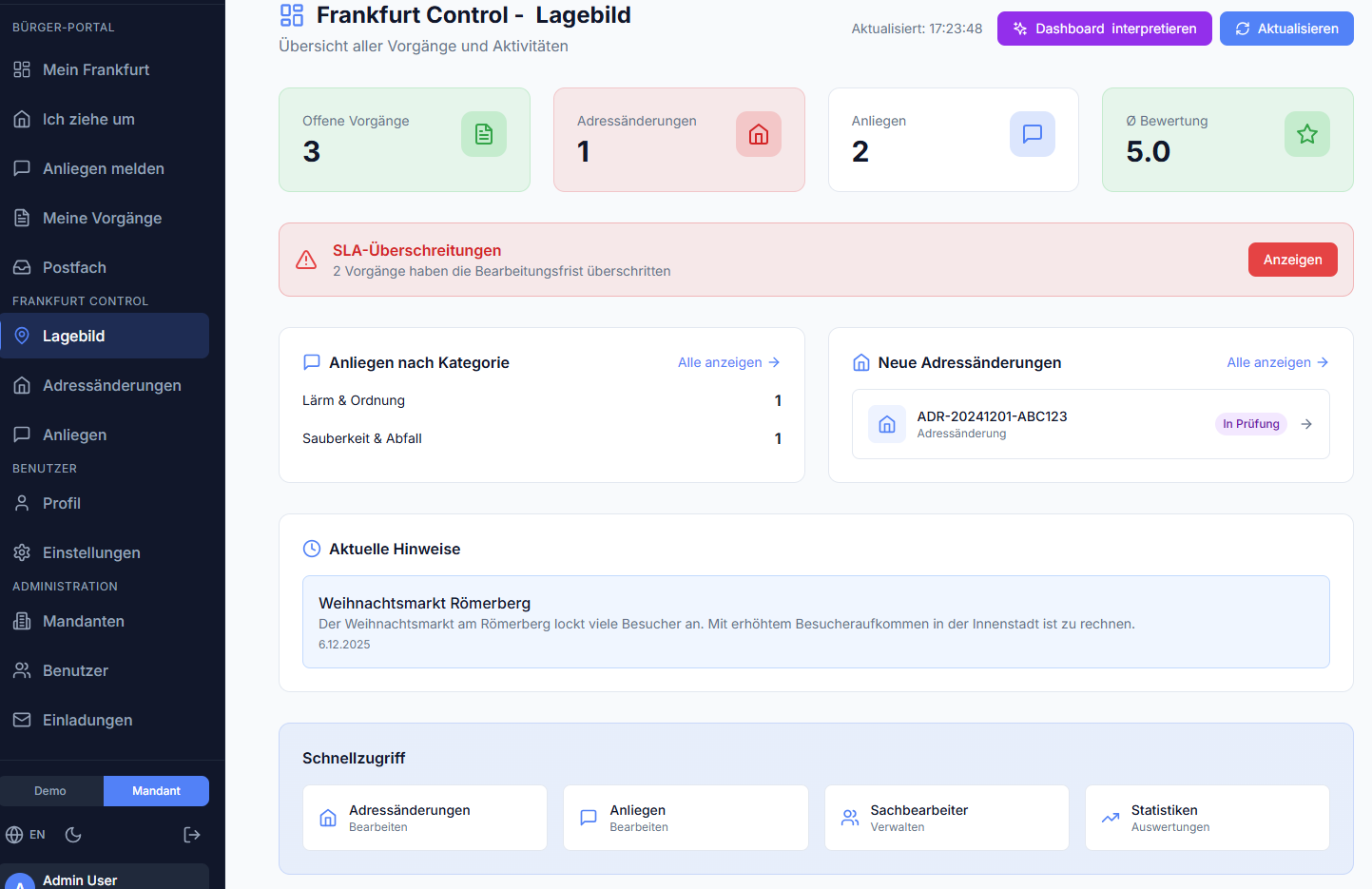Click the 'In Prüfung' status badge
The image size is (1372, 889).
(1250, 423)
